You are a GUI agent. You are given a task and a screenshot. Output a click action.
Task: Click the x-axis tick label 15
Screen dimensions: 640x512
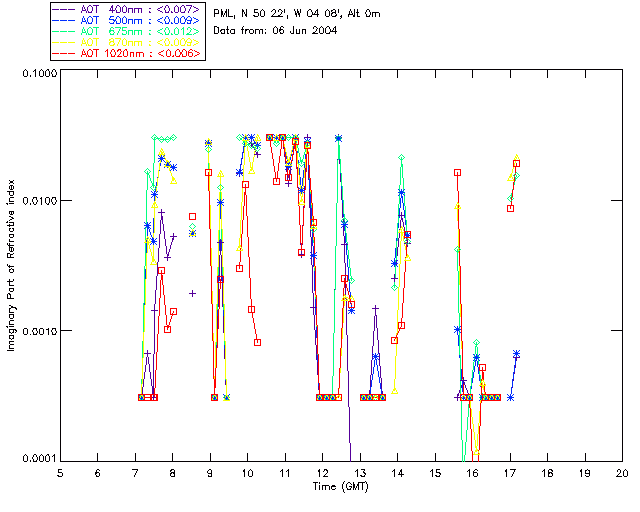point(435,473)
